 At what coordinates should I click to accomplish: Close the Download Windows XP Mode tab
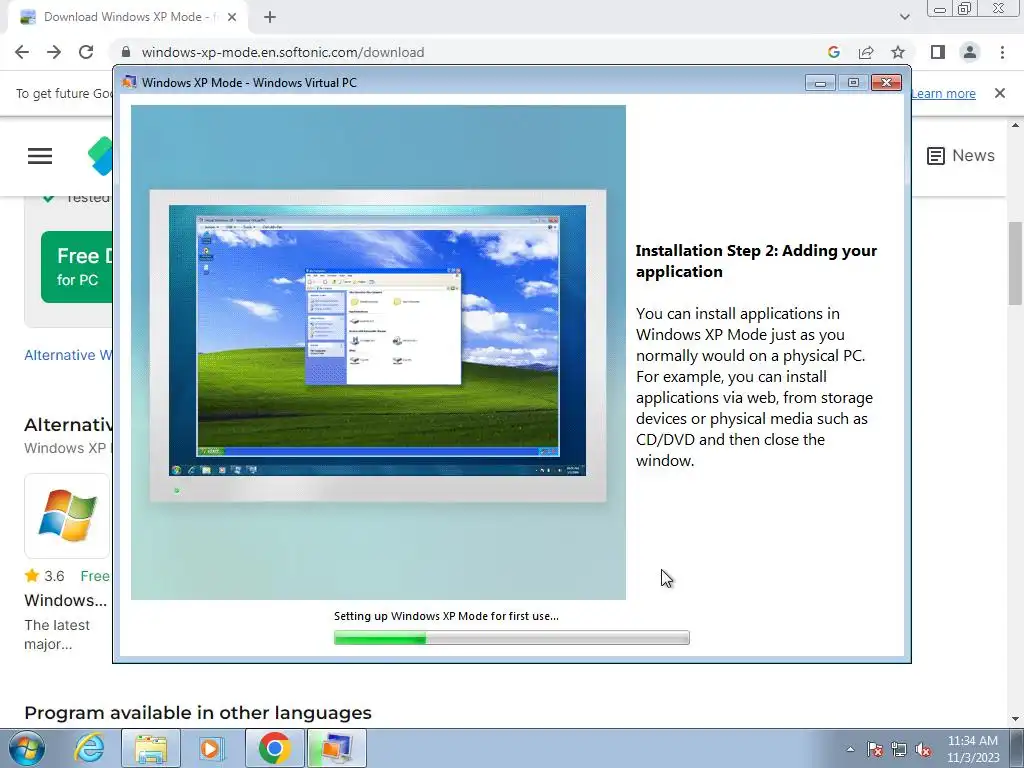click(232, 17)
